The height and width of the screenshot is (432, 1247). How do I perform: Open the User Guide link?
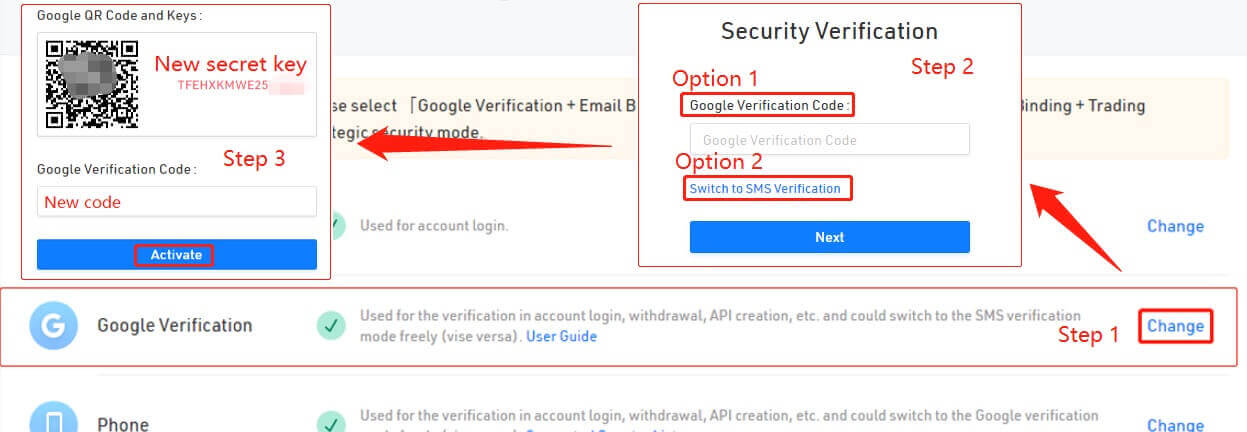pos(561,336)
